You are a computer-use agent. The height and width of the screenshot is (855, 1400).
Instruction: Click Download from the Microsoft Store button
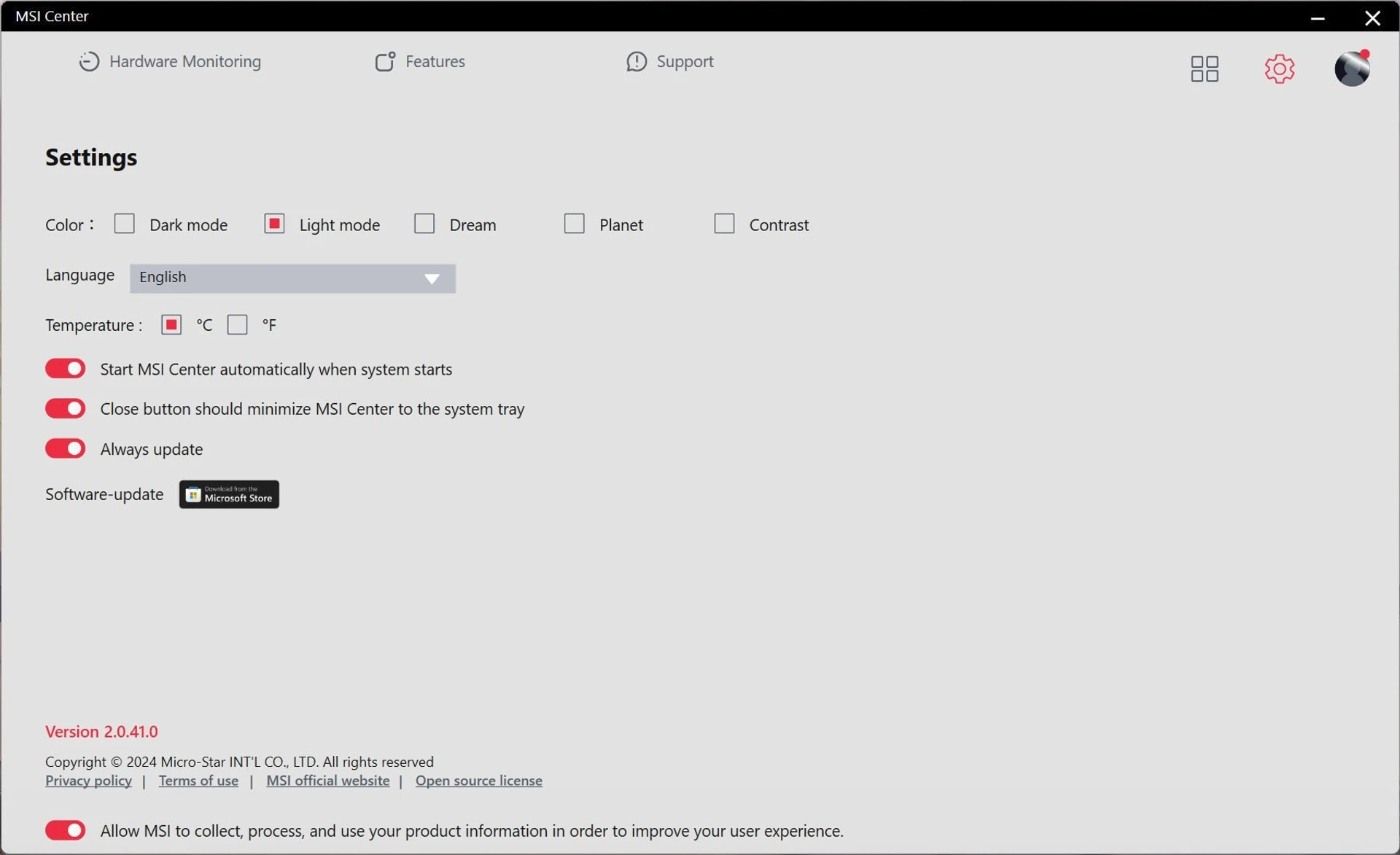229,494
